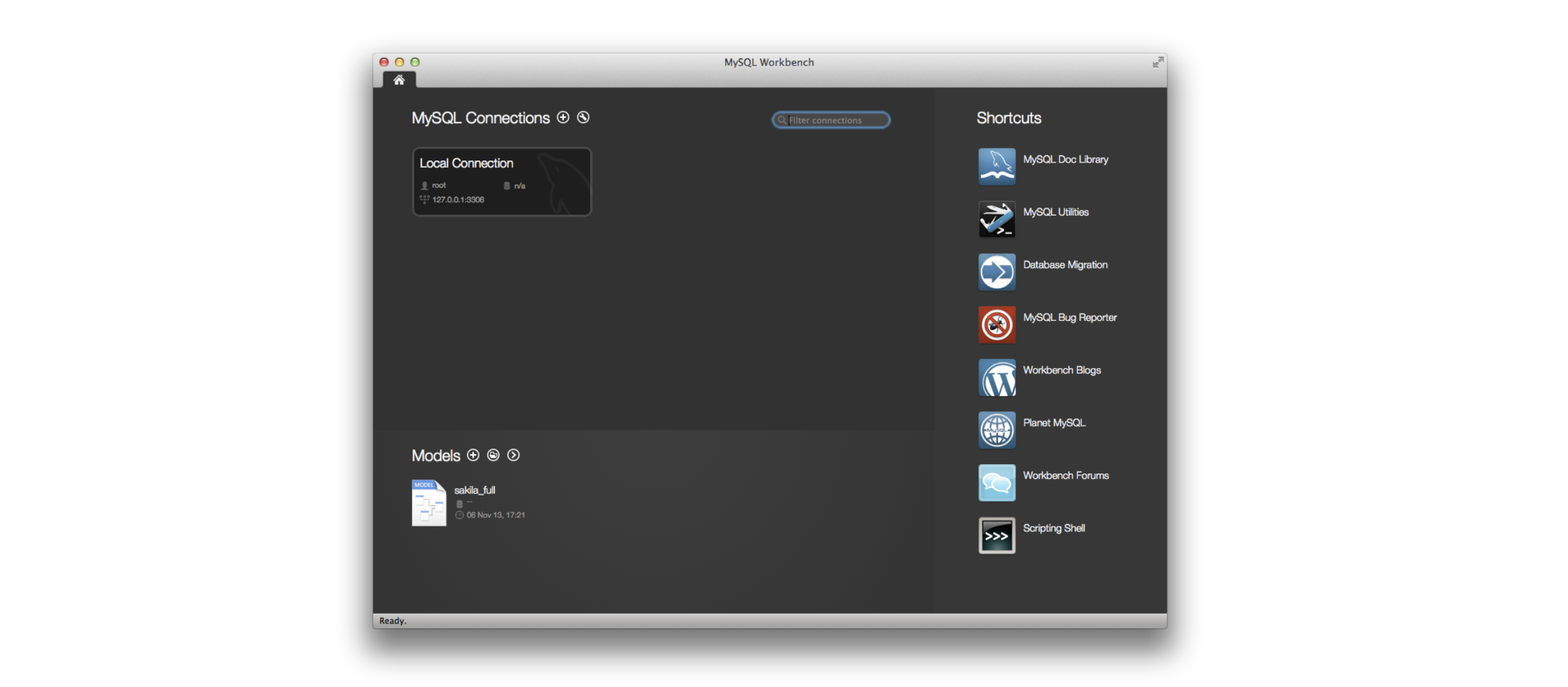
Task: Select the Home tab
Action: coord(399,80)
